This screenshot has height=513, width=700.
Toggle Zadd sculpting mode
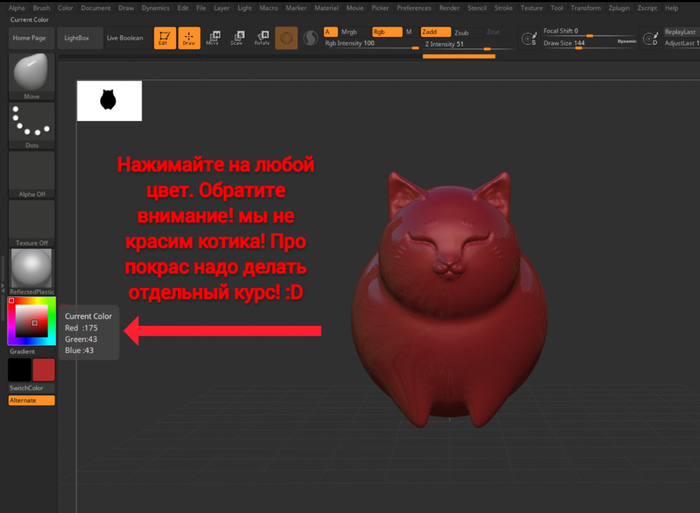tap(435, 32)
